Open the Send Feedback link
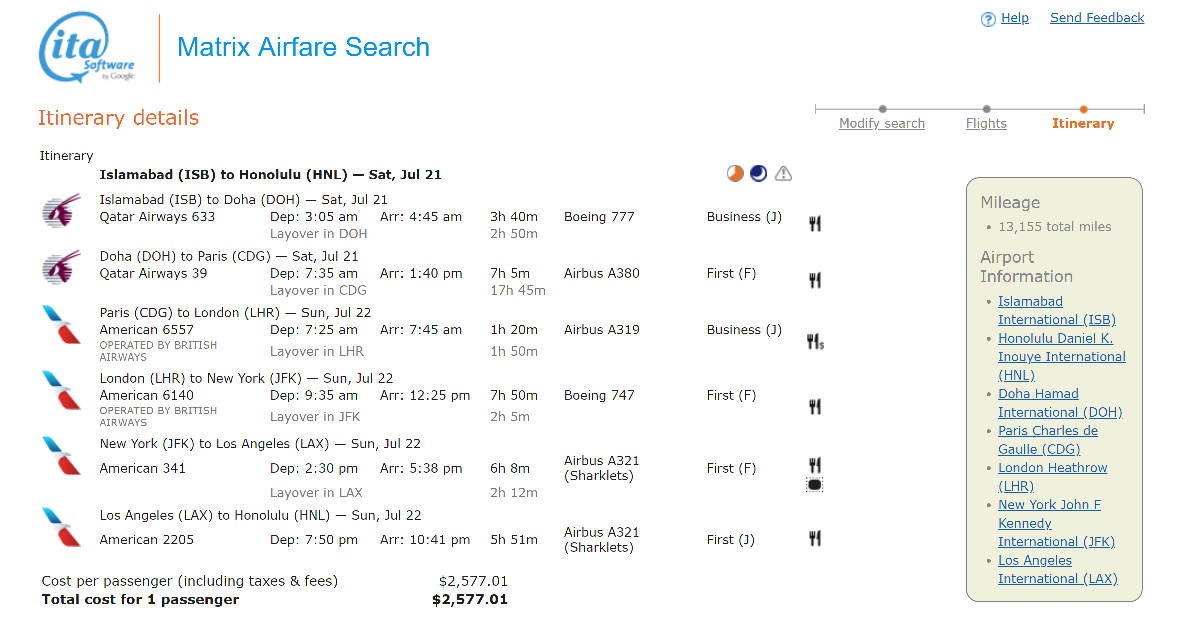 click(x=1097, y=18)
